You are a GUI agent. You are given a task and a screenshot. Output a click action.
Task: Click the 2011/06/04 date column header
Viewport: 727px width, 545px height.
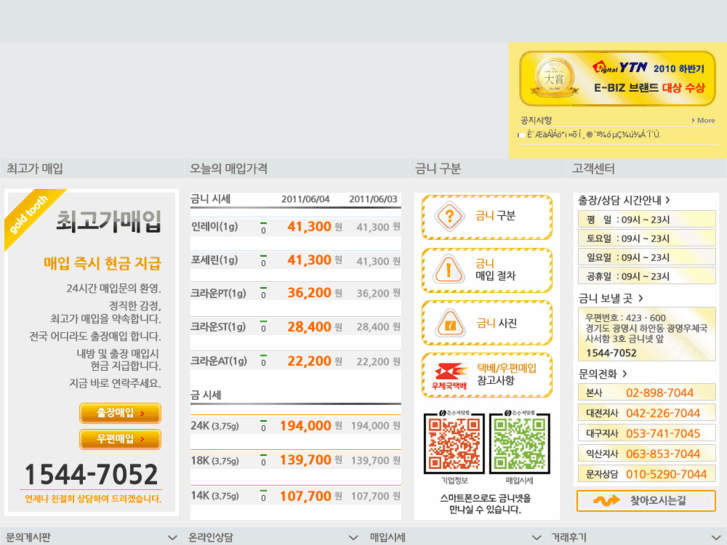(x=305, y=199)
